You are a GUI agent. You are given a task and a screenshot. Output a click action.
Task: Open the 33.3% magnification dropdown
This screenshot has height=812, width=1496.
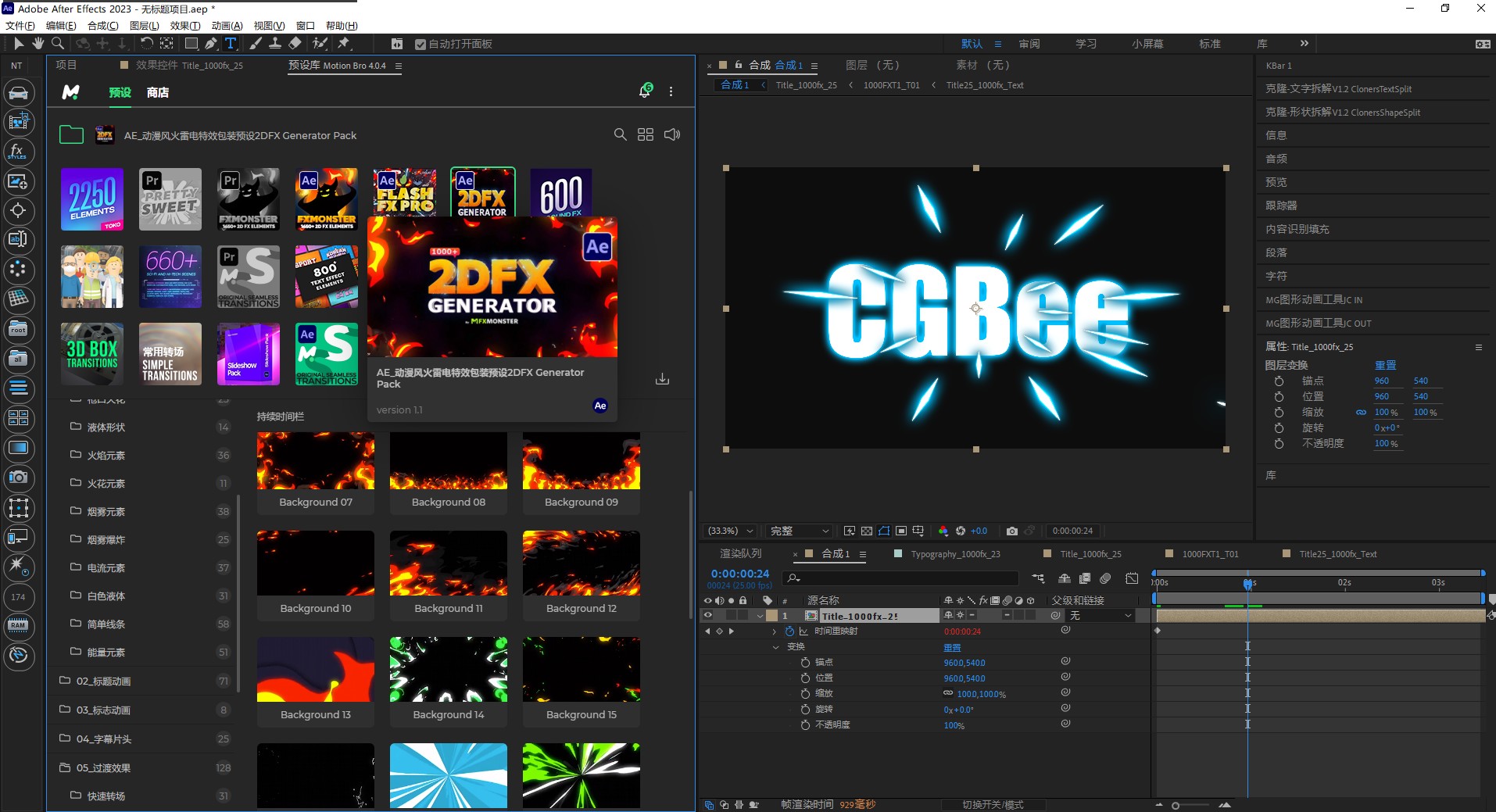tap(731, 531)
